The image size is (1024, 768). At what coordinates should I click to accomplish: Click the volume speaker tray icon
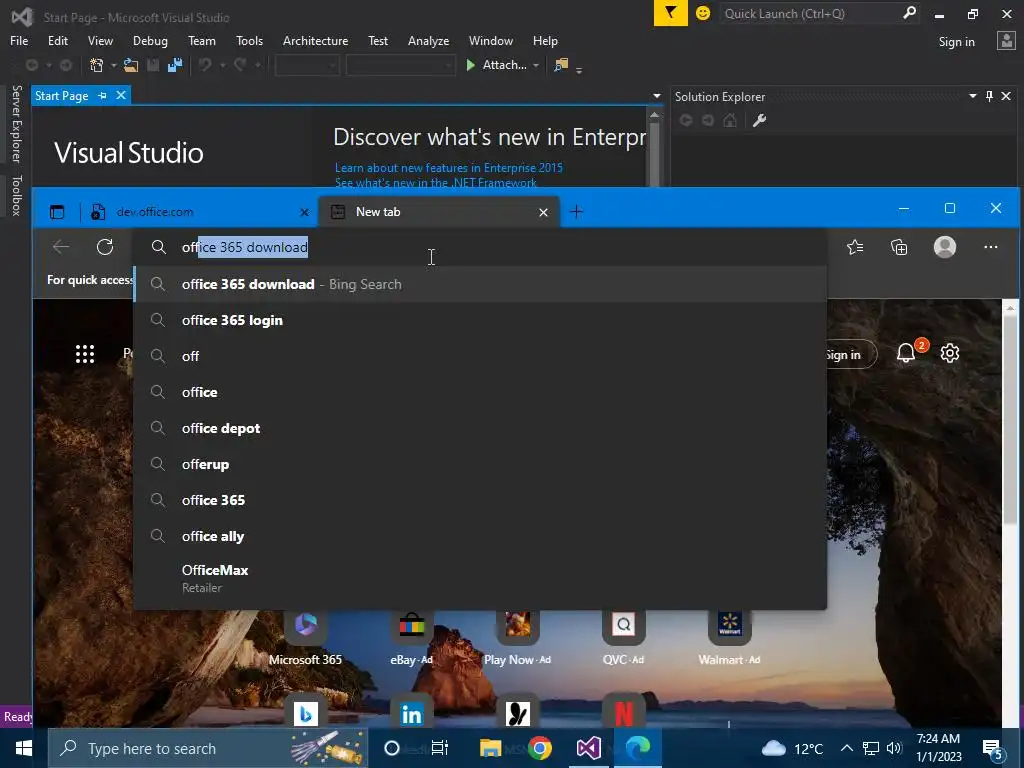894,748
